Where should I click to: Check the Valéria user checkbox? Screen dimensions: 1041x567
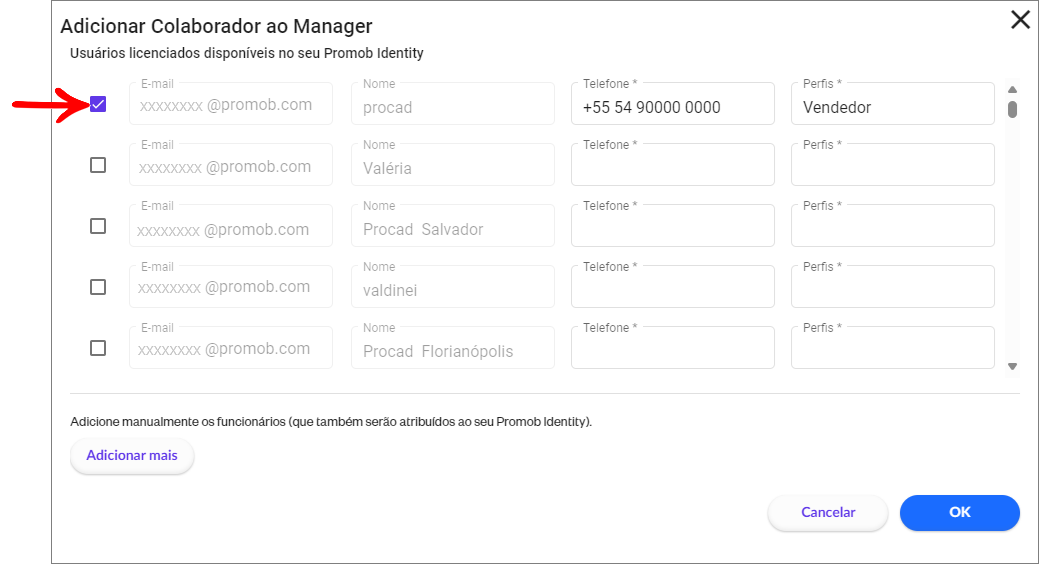[98, 165]
